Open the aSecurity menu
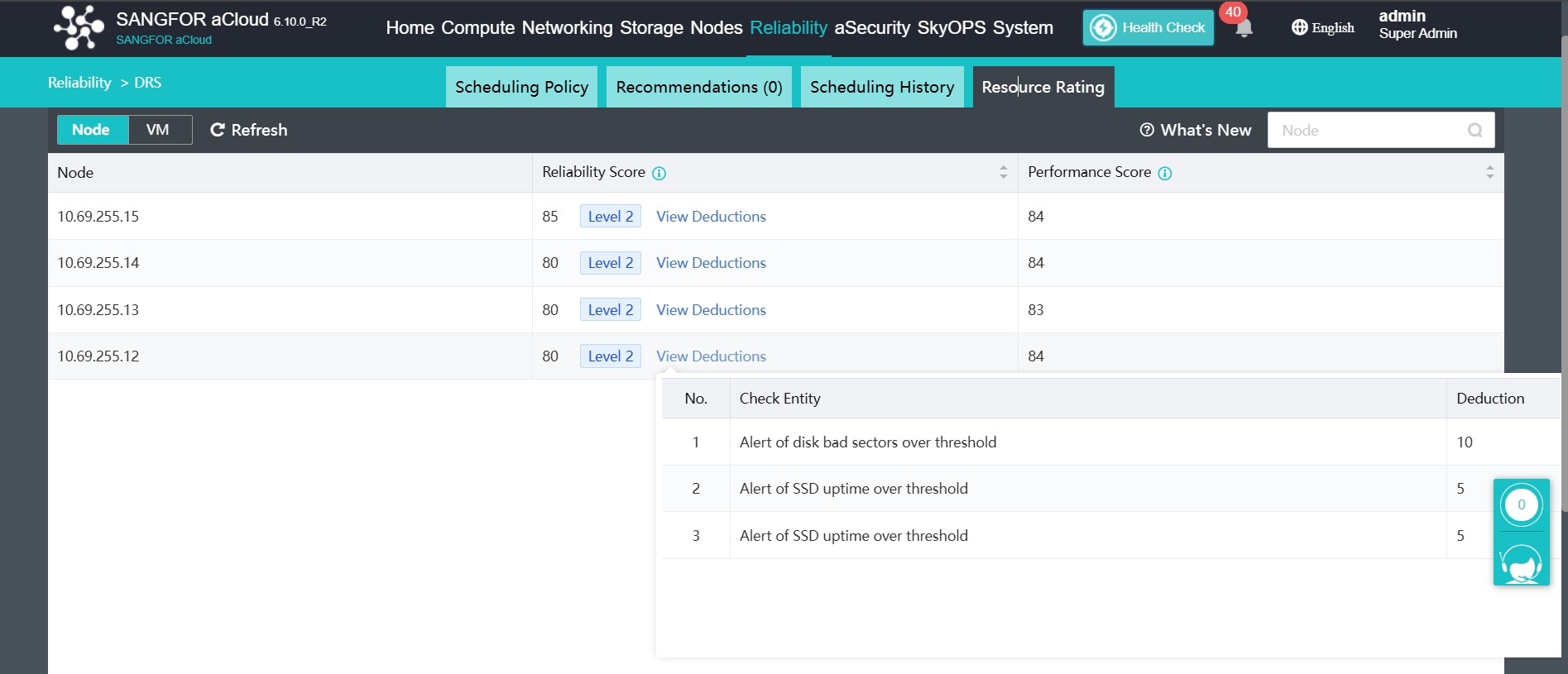The height and width of the screenshot is (674, 1568). coord(872,27)
